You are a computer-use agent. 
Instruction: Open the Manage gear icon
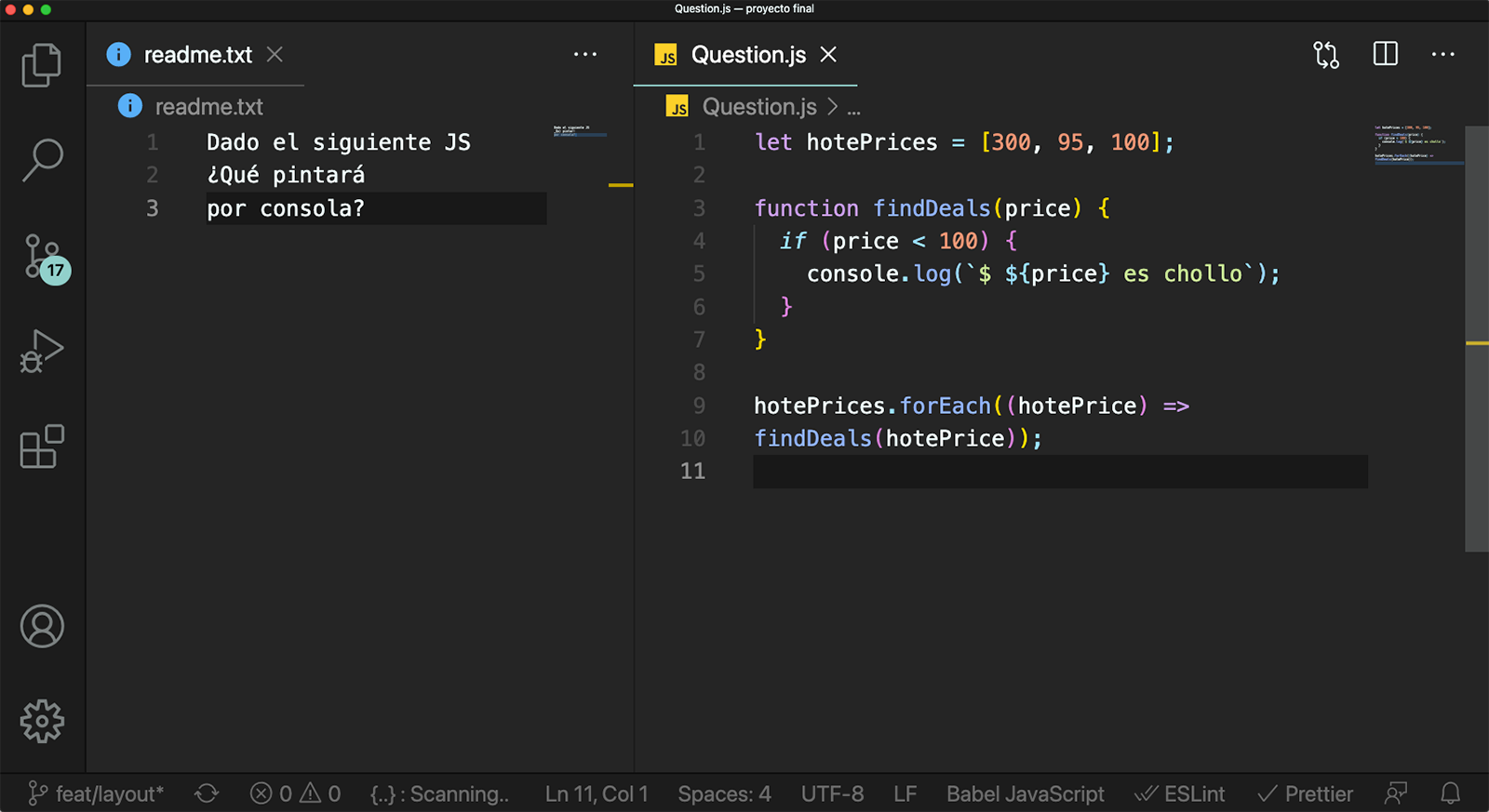pyautogui.click(x=42, y=721)
